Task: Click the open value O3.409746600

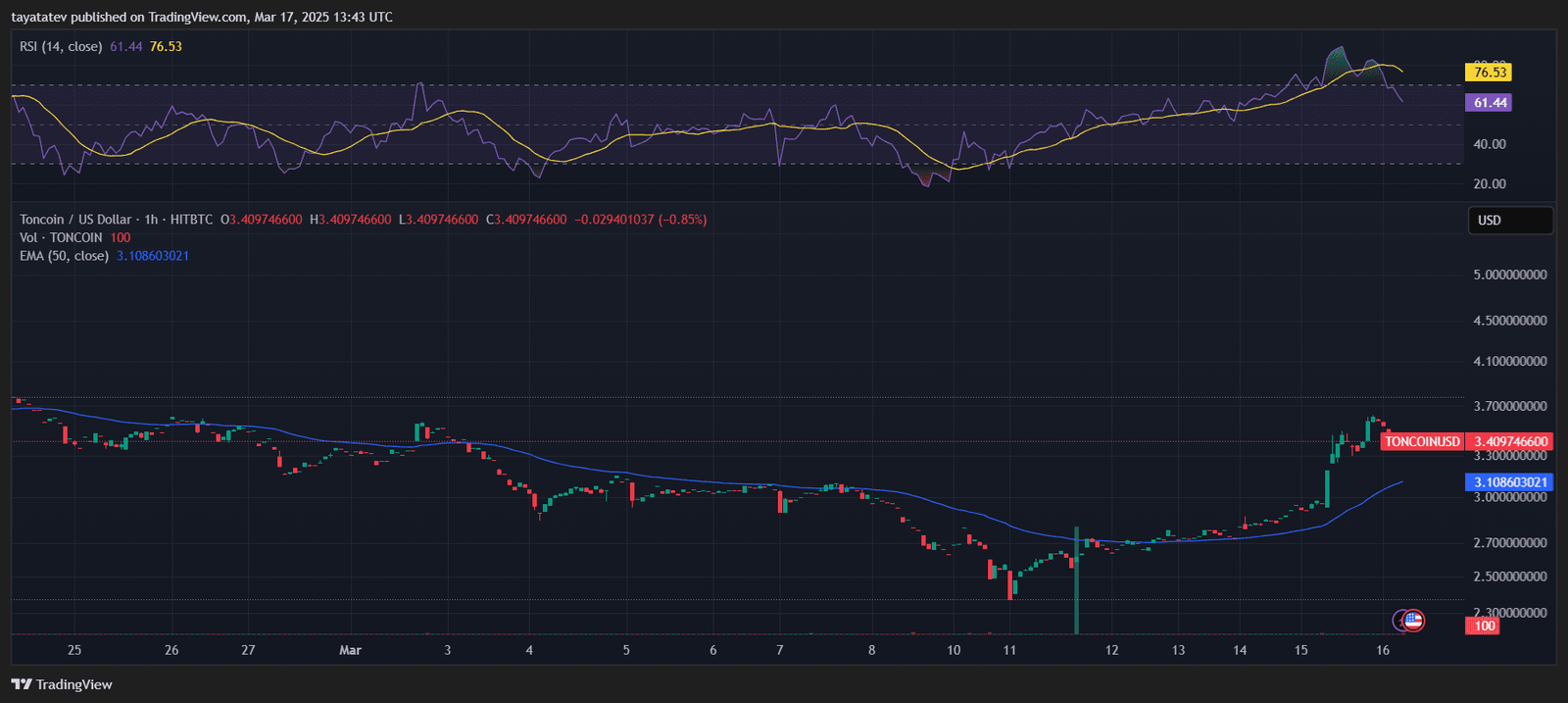Action: [x=262, y=220]
